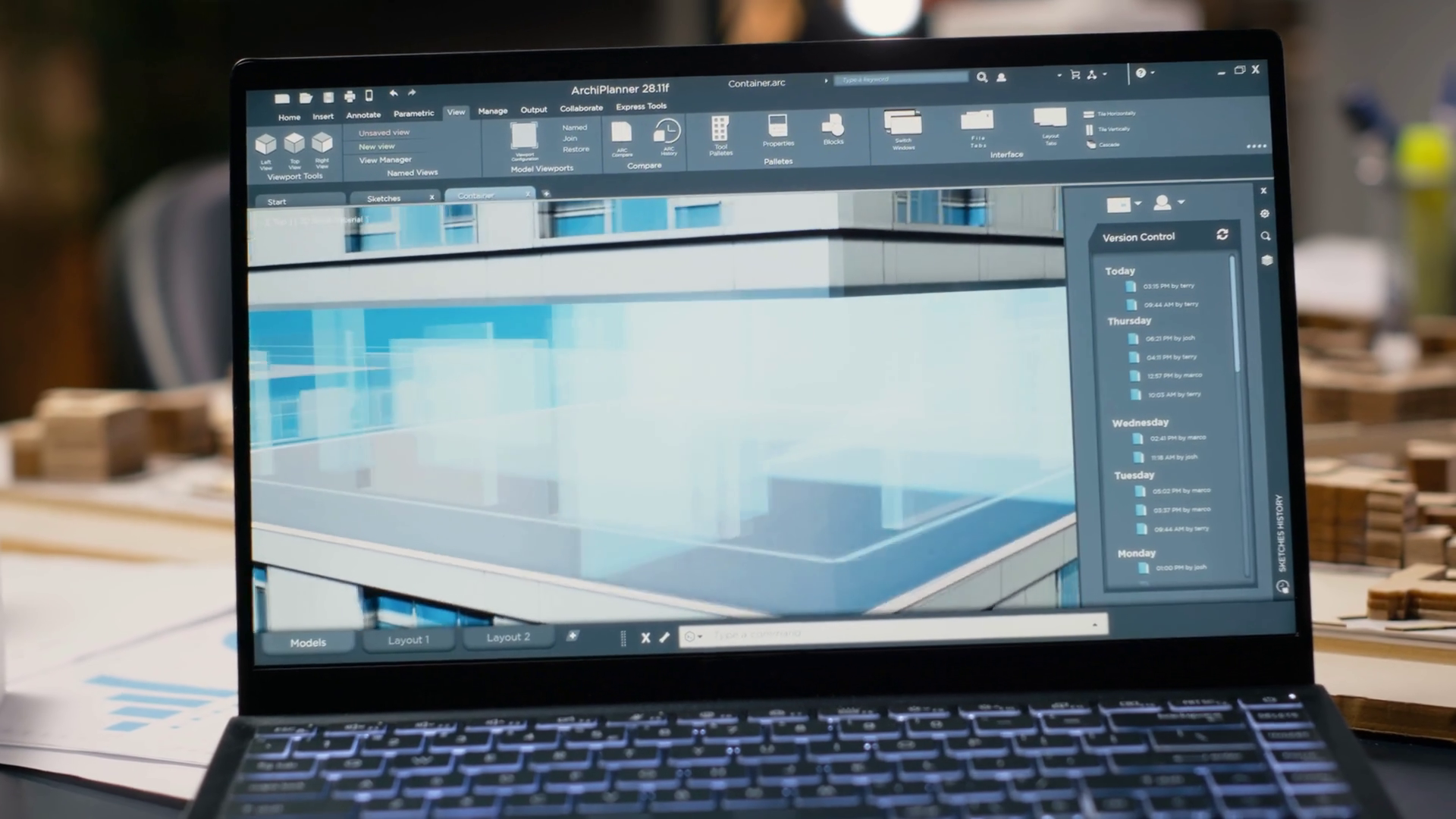Click View Manager
1456x819 pixels.
(x=385, y=160)
